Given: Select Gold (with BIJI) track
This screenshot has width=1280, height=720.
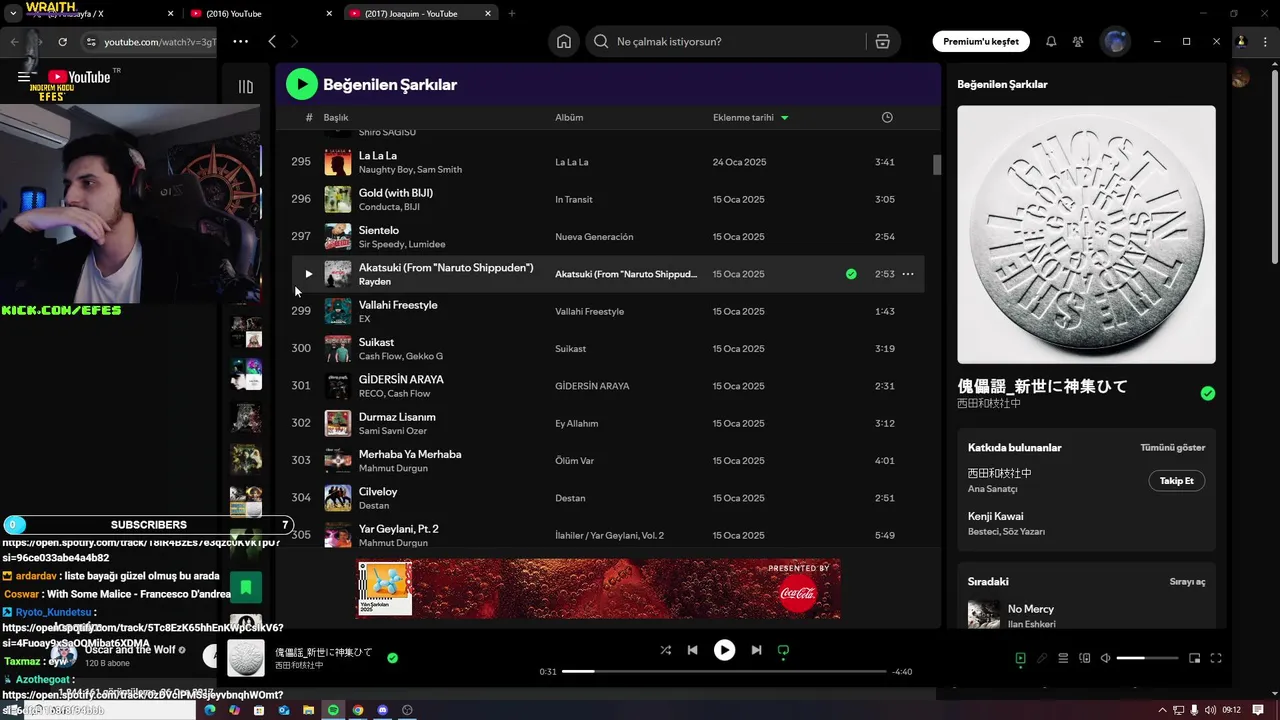Looking at the screenshot, I should pyautogui.click(x=396, y=193).
